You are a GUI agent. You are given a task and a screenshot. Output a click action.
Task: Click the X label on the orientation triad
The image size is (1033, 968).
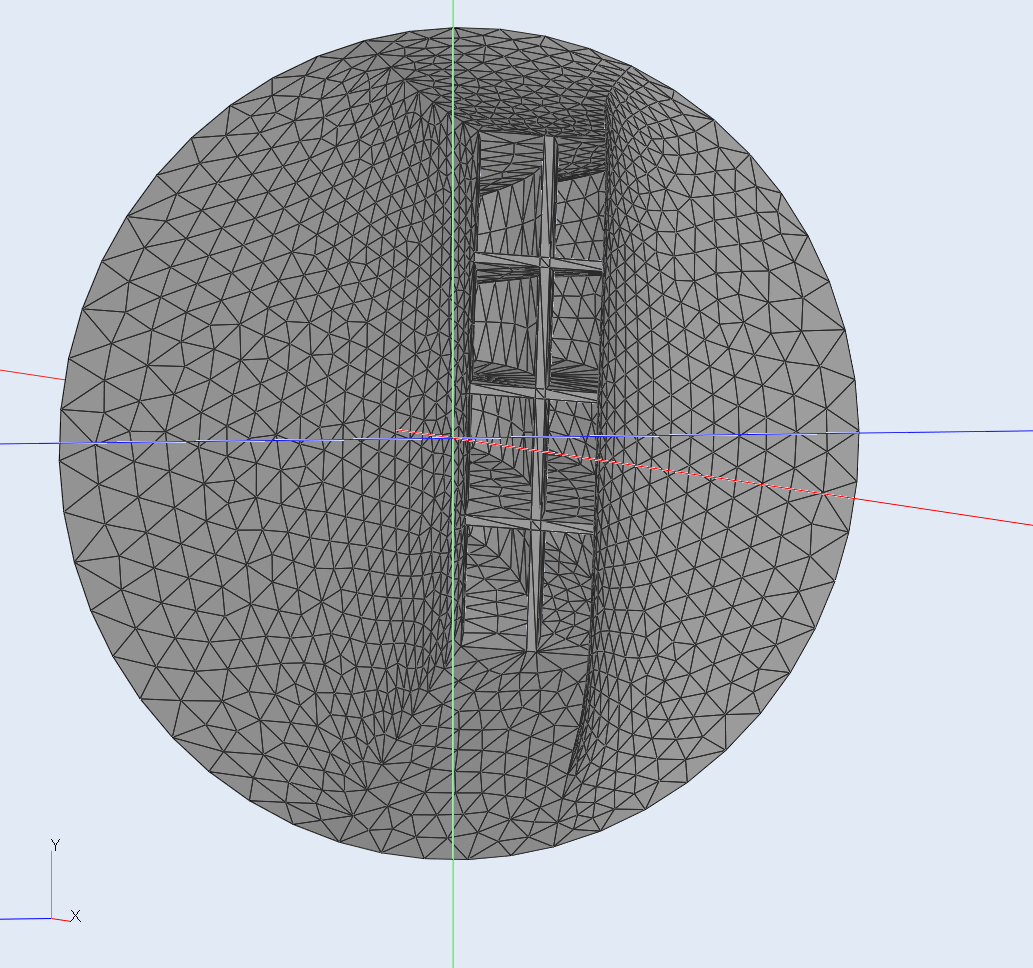click(76, 916)
